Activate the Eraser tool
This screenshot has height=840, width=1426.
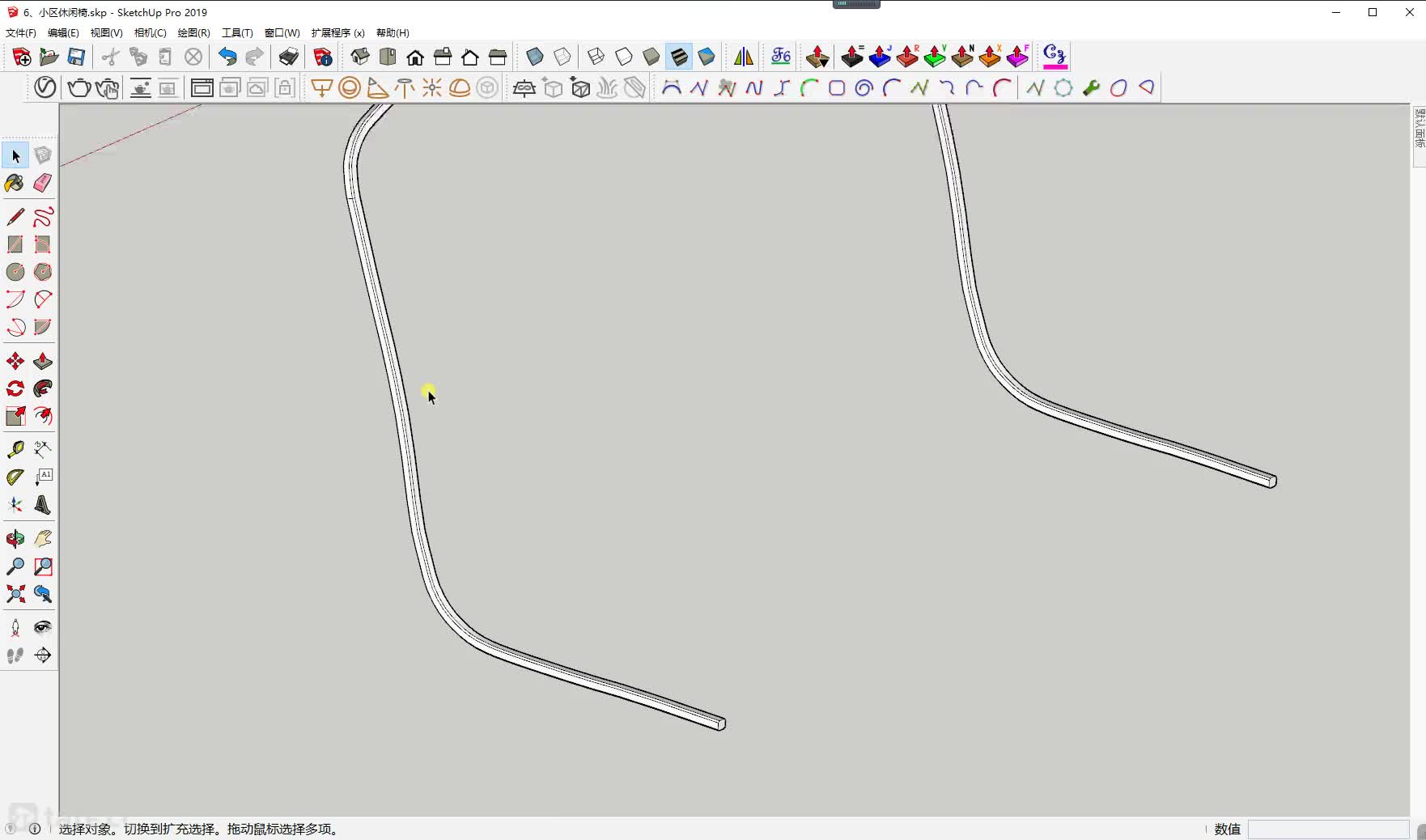pyautogui.click(x=43, y=183)
